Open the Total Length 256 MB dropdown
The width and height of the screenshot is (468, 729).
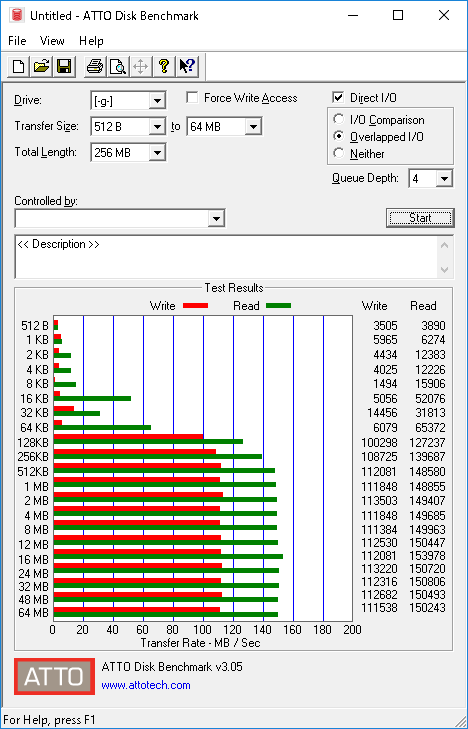pos(157,152)
